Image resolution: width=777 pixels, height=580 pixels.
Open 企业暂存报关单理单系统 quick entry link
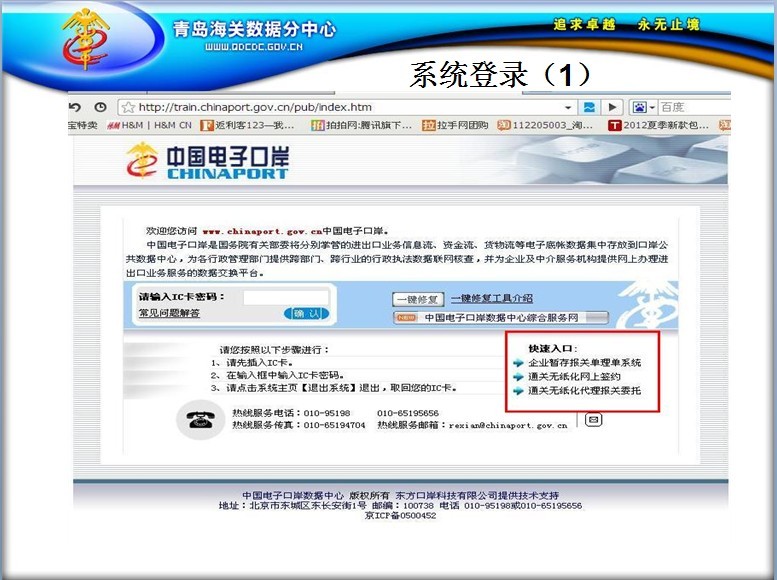(x=584, y=363)
